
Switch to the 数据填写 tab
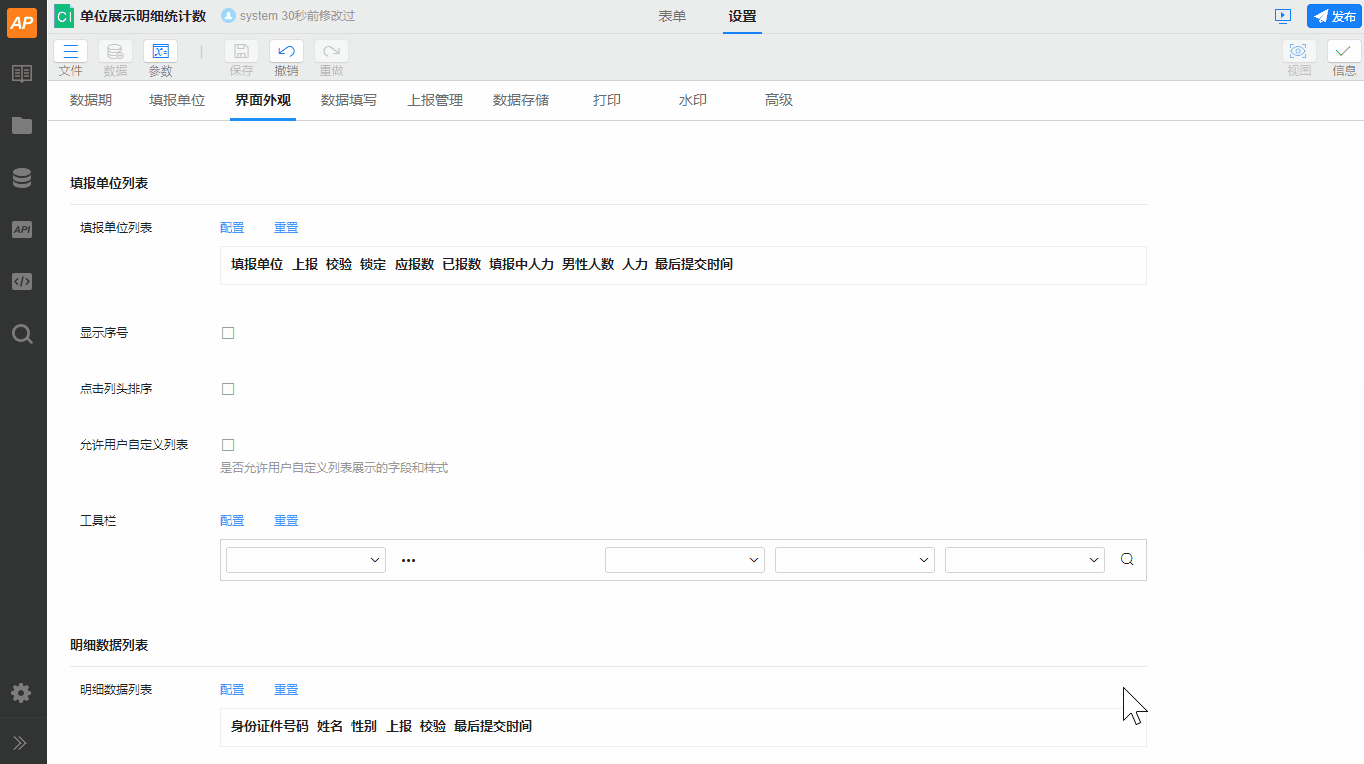349,100
